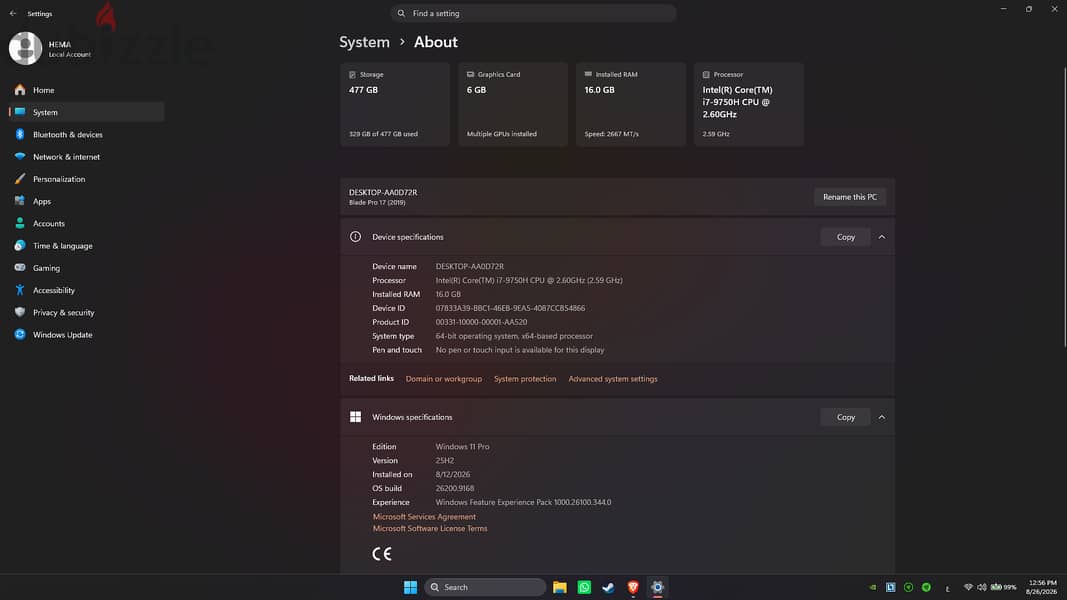Open the clock and date flyout
This screenshot has width=1067, height=600.
[1043, 587]
